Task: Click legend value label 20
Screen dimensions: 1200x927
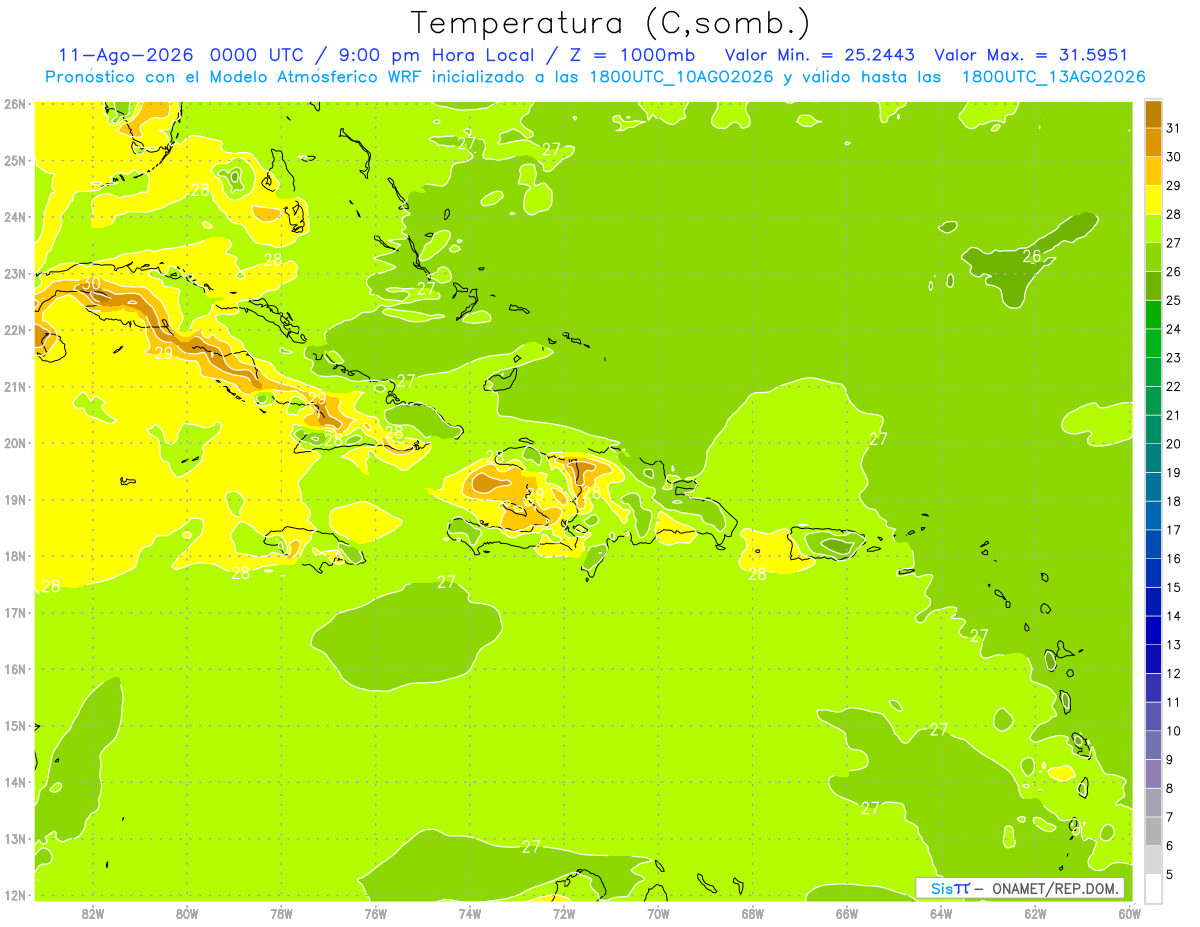Action: (1173, 444)
